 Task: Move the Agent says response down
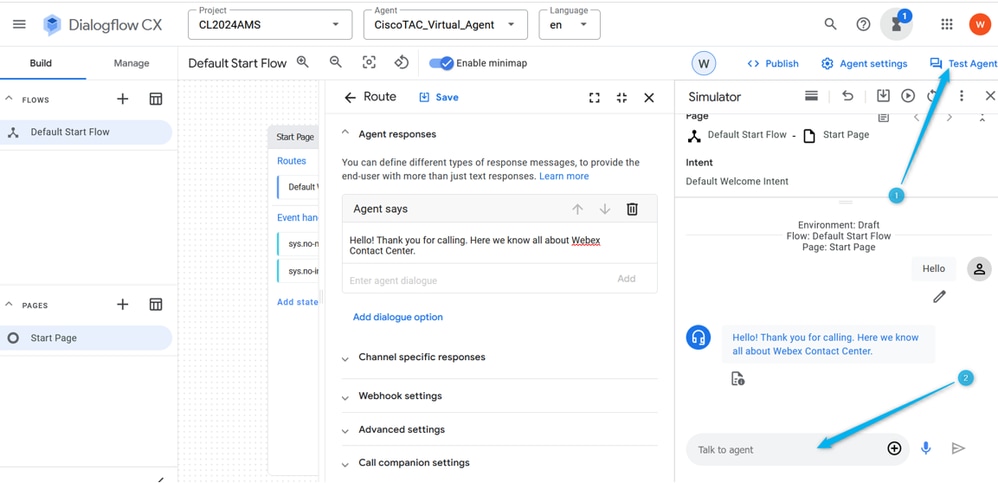tap(605, 209)
